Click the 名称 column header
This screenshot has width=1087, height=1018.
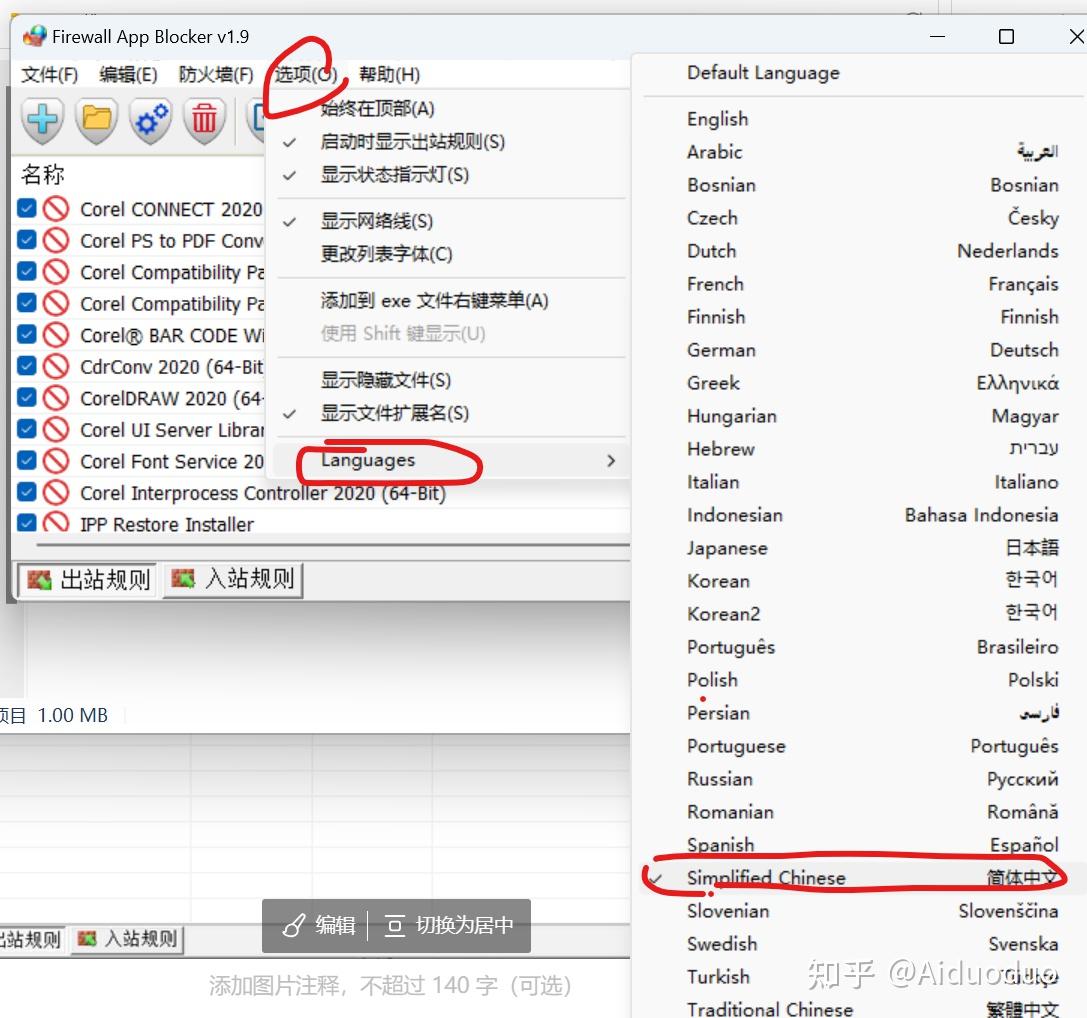41,173
